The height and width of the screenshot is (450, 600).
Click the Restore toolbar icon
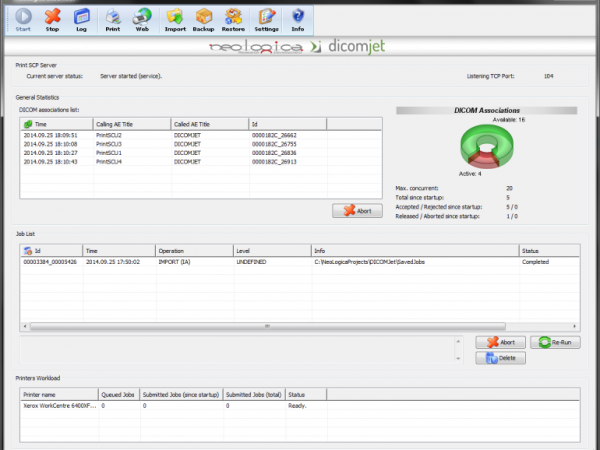click(234, 19)
